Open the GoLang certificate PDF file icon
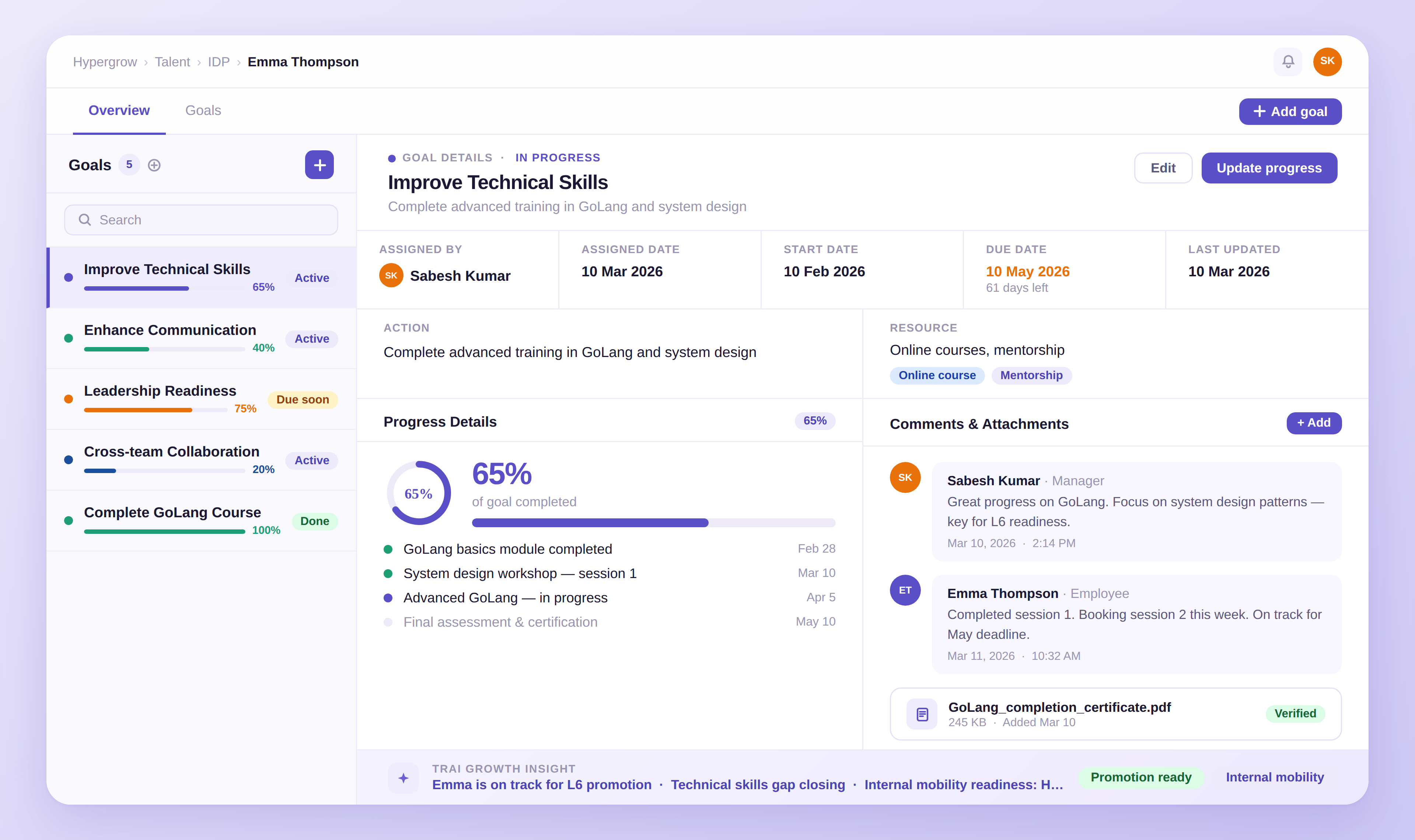This screenshot has height=840, width=1415. coord(922,714)
